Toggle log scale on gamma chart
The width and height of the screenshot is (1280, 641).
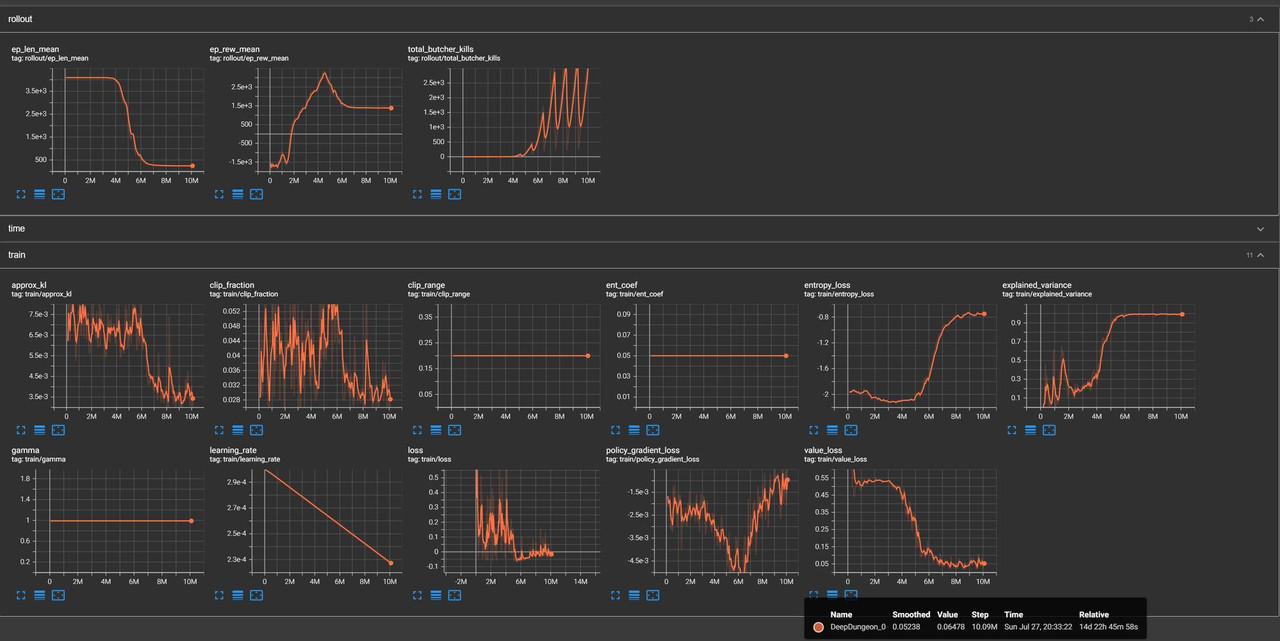pos(39,595)
